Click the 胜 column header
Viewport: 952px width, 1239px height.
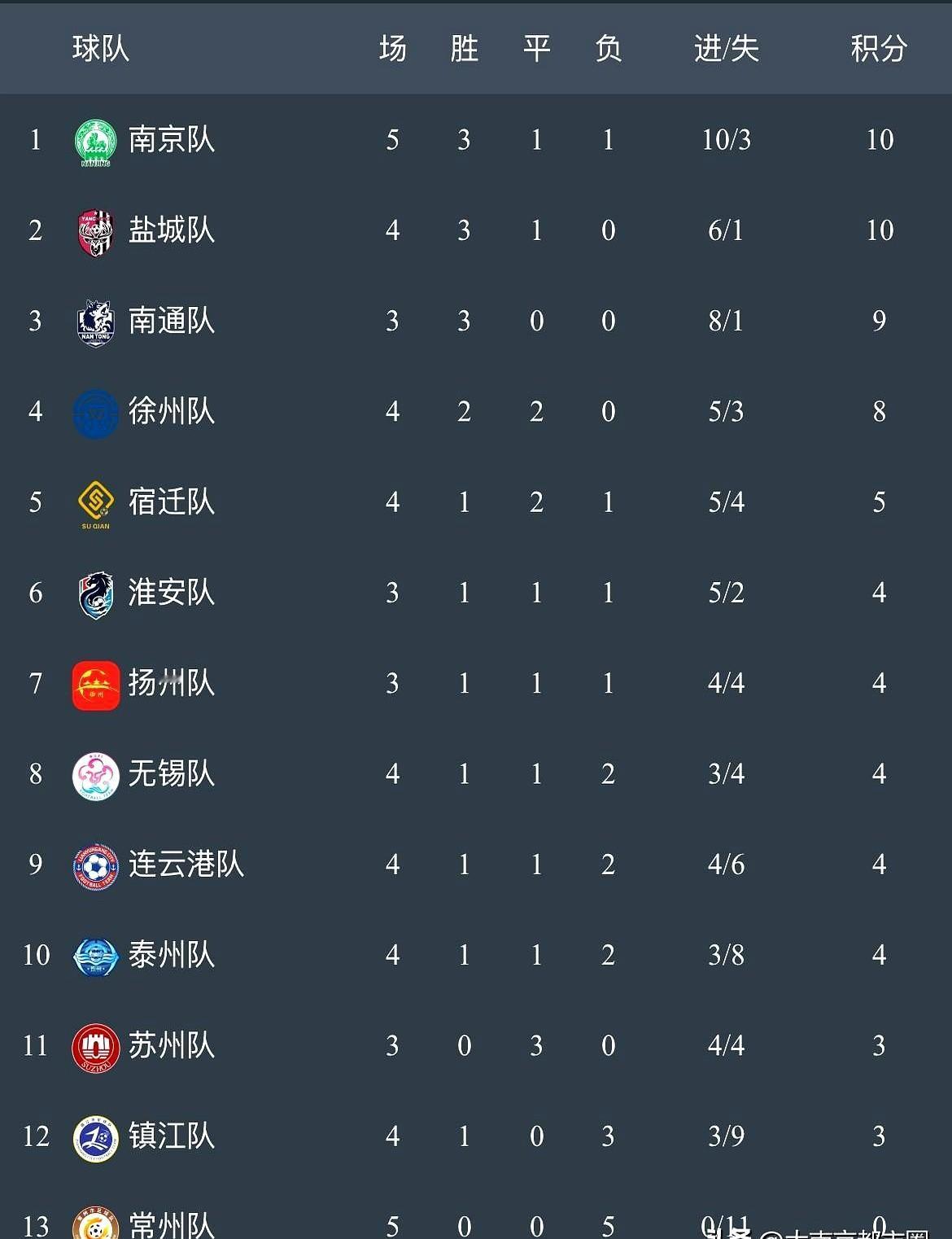point(464,49)
